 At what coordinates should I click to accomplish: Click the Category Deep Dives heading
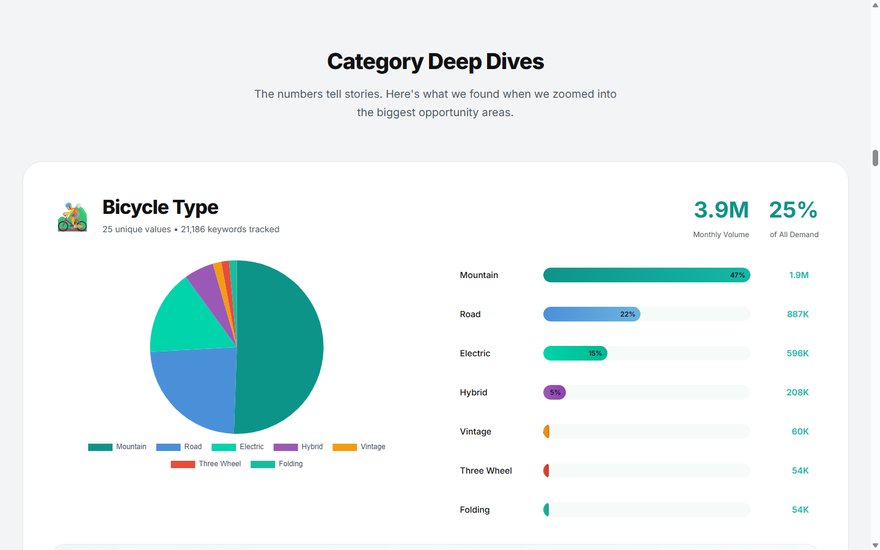coord(436,62)
